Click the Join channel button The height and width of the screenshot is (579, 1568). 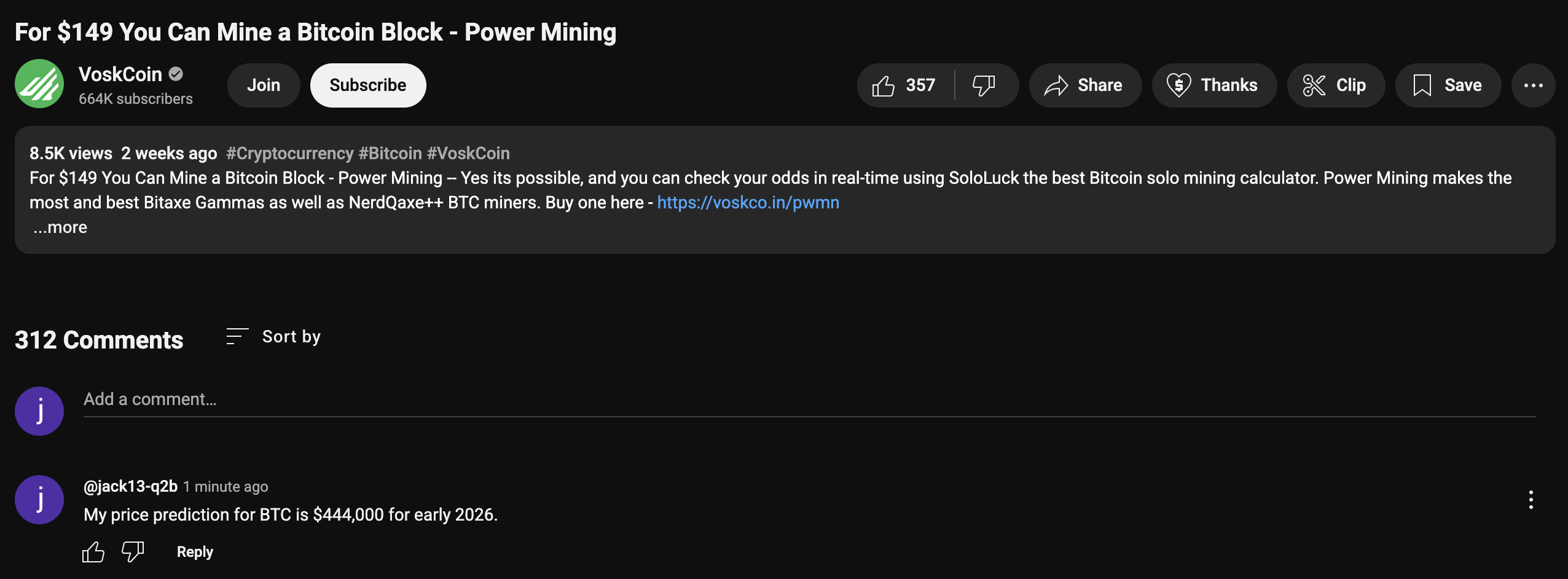(264, 85)
